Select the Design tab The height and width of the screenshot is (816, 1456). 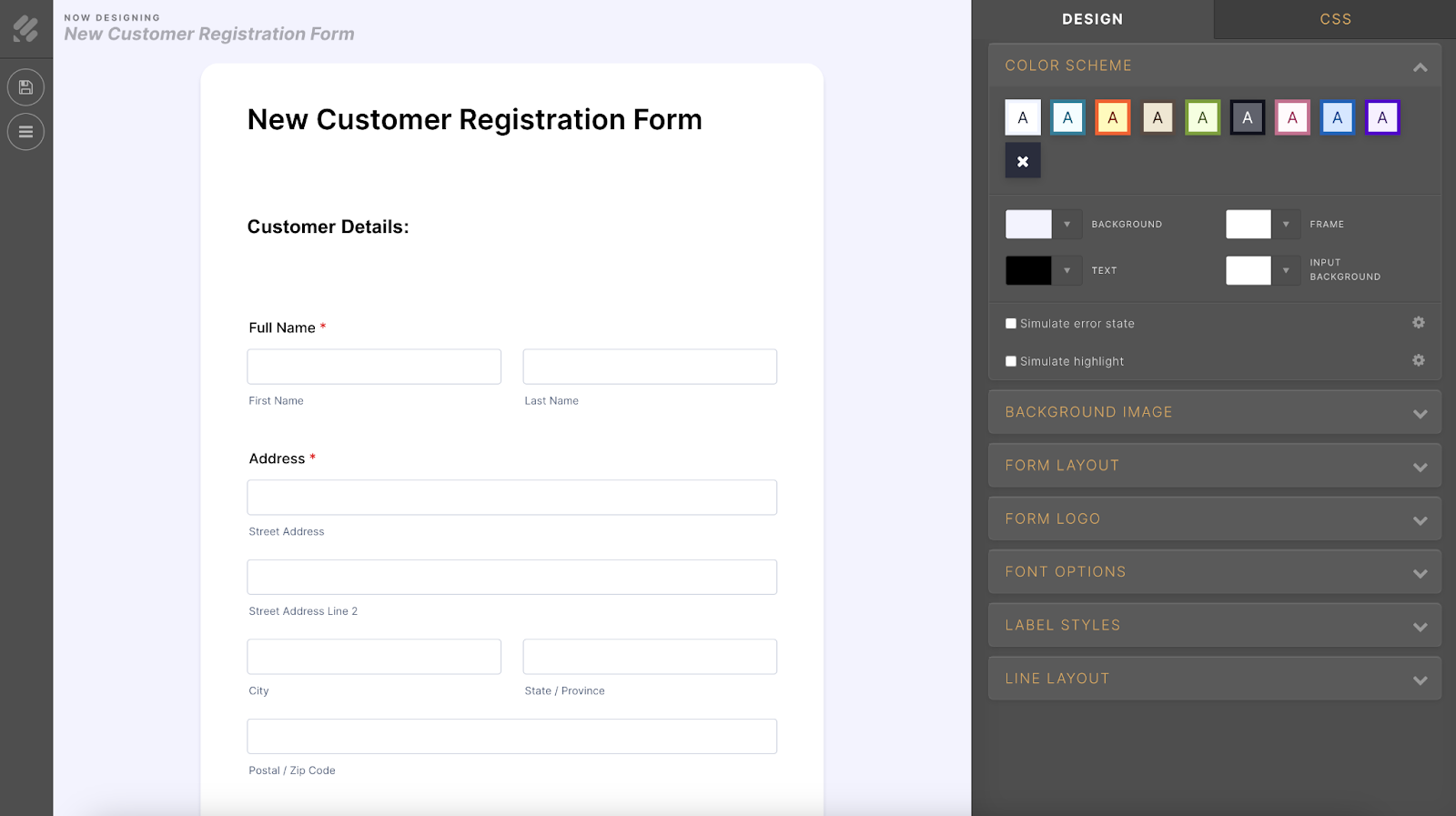[1092, 19]
